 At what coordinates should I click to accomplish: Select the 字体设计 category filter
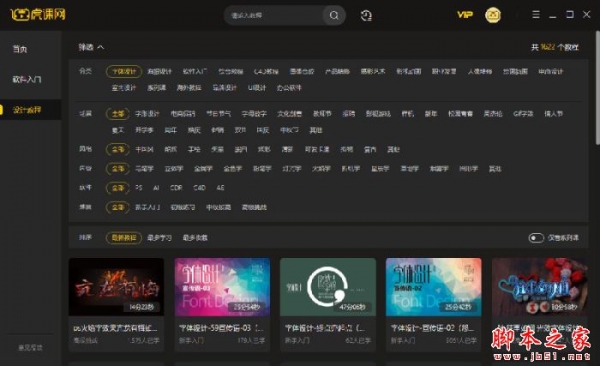click(x=124, y=72)
